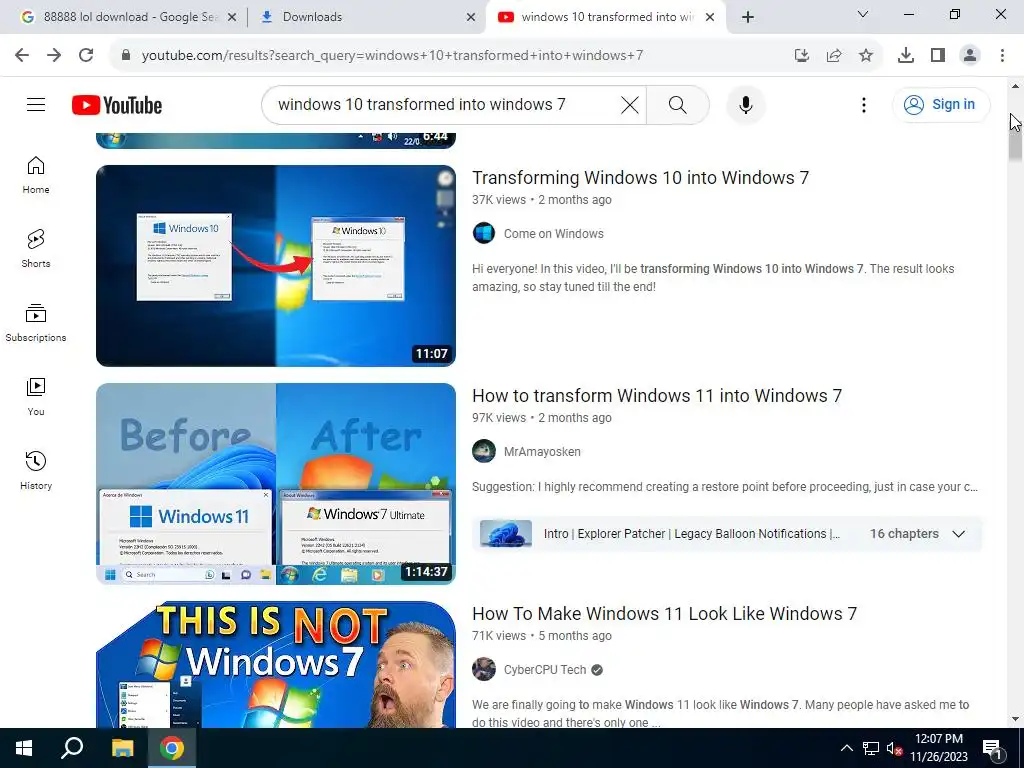Open How to transform Windows 11 title

[657, 396]
